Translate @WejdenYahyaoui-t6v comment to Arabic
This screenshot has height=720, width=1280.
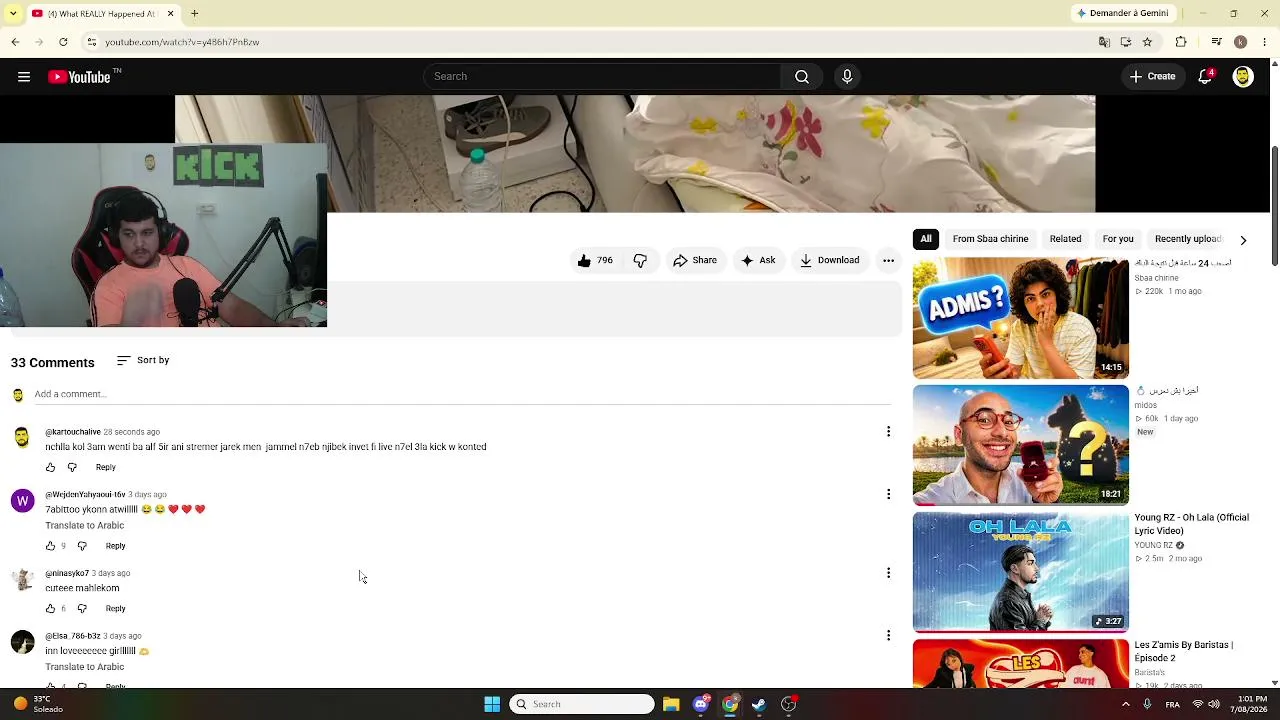pos(85,526)
